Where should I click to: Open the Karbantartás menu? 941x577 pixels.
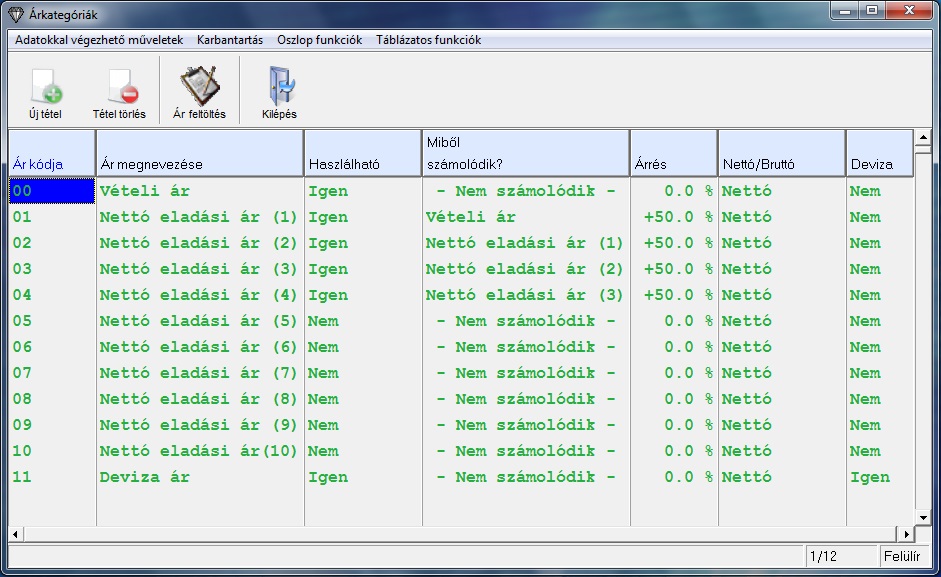(x=230, y=40)
